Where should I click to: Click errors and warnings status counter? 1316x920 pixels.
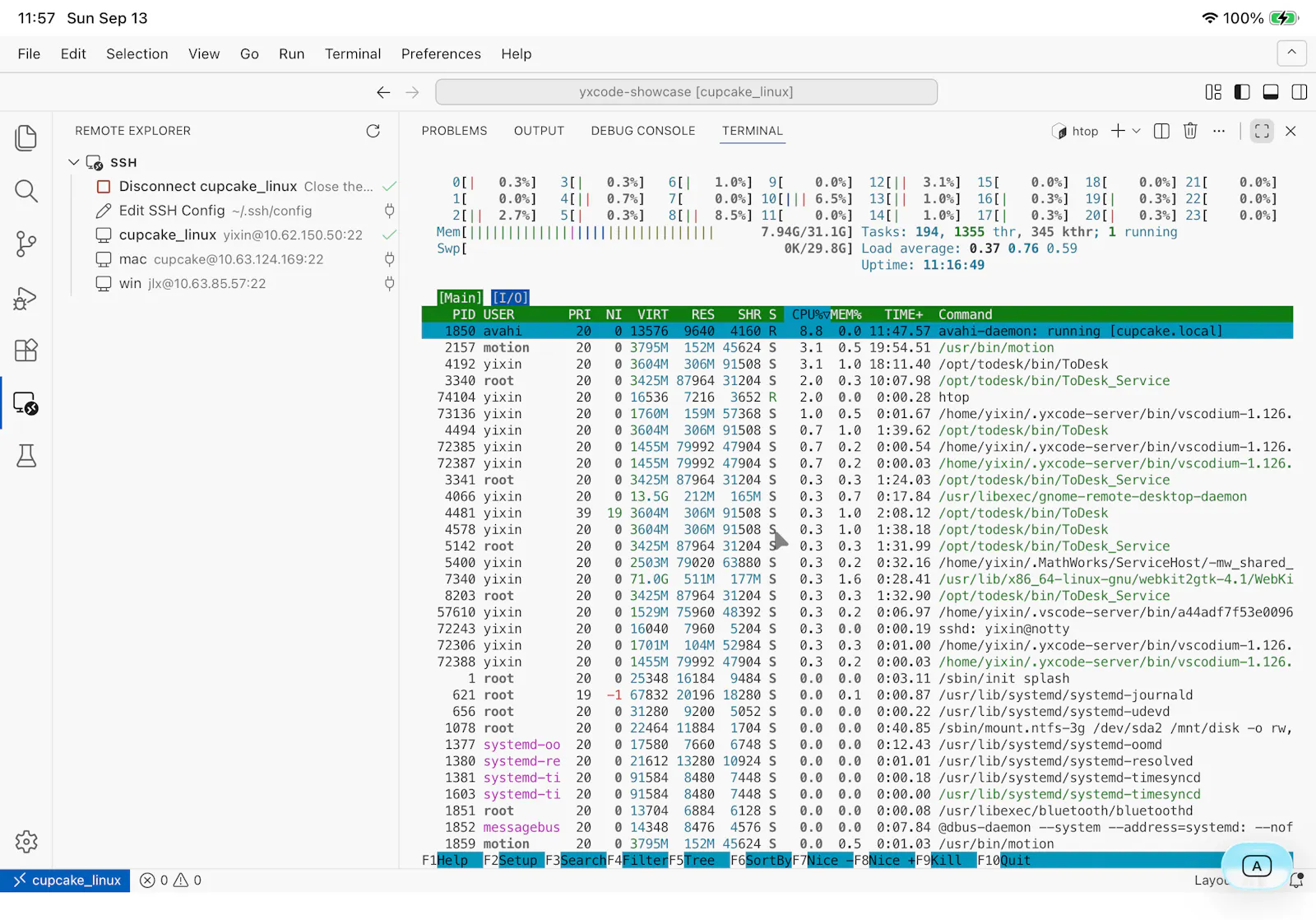point(171,881)
